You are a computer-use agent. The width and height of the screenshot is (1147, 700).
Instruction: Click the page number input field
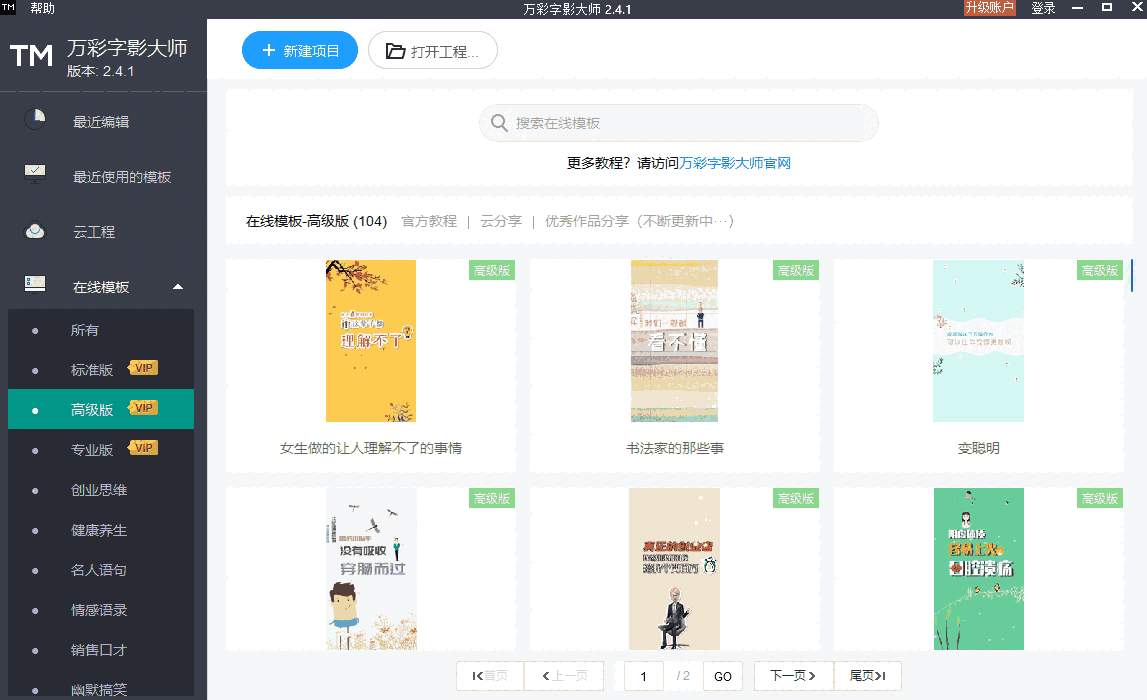coord(643,676)
